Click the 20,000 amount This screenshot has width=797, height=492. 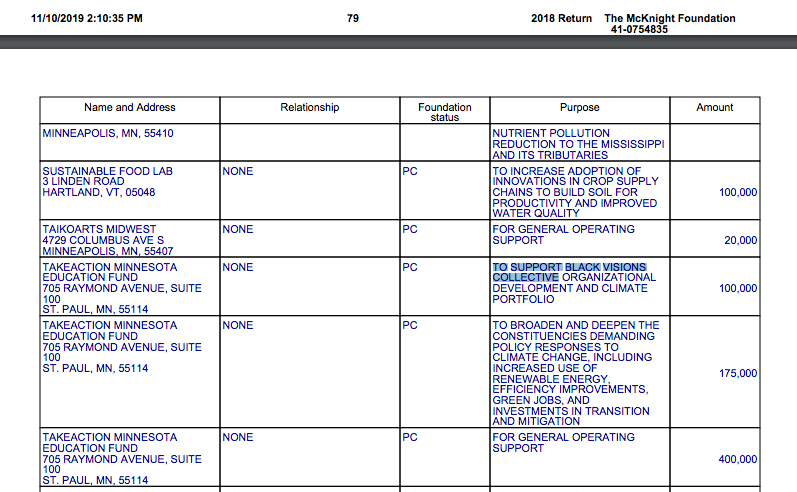(x=741, y=240)
